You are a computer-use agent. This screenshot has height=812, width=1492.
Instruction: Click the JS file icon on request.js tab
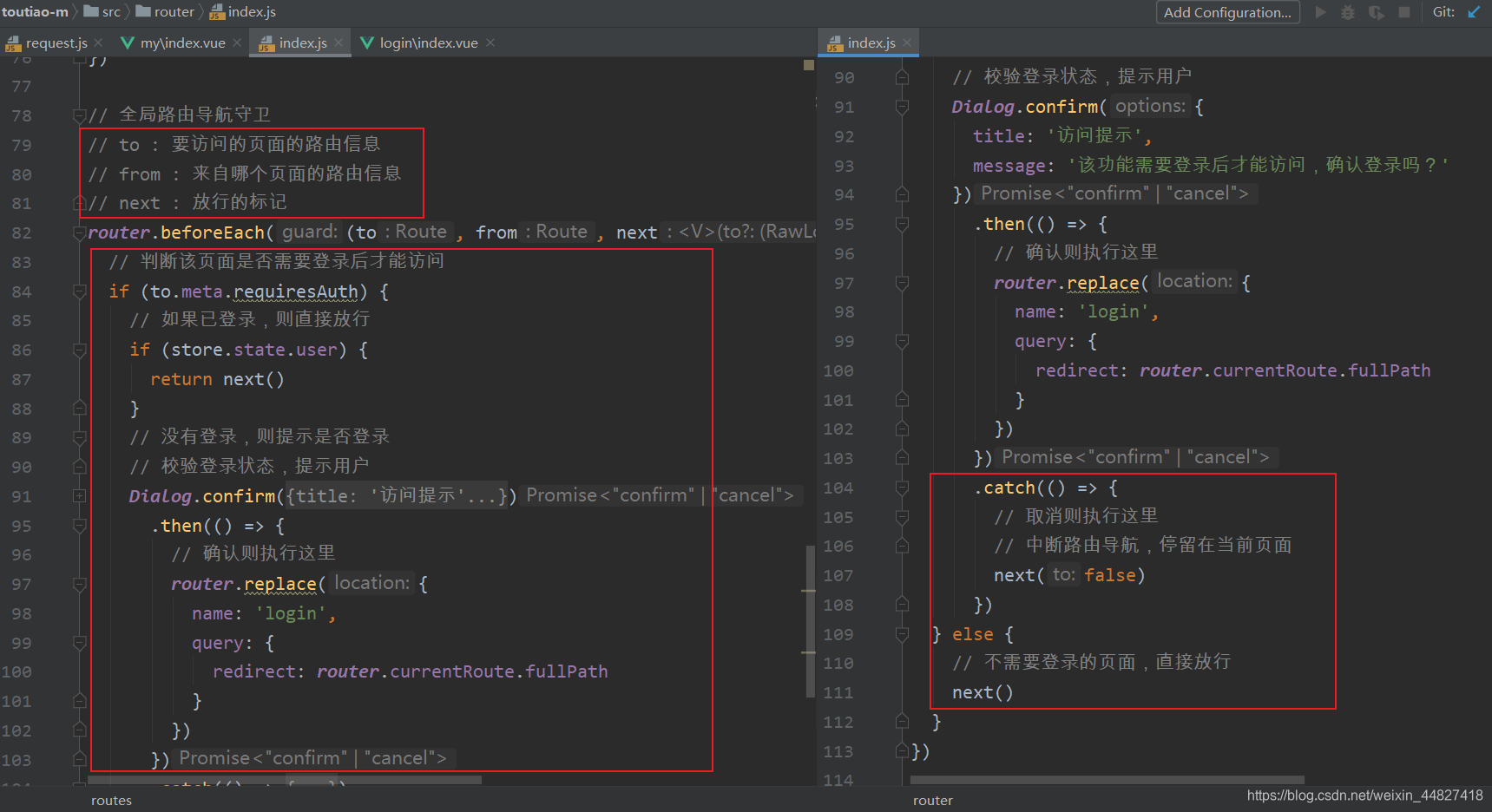(13, 43)
